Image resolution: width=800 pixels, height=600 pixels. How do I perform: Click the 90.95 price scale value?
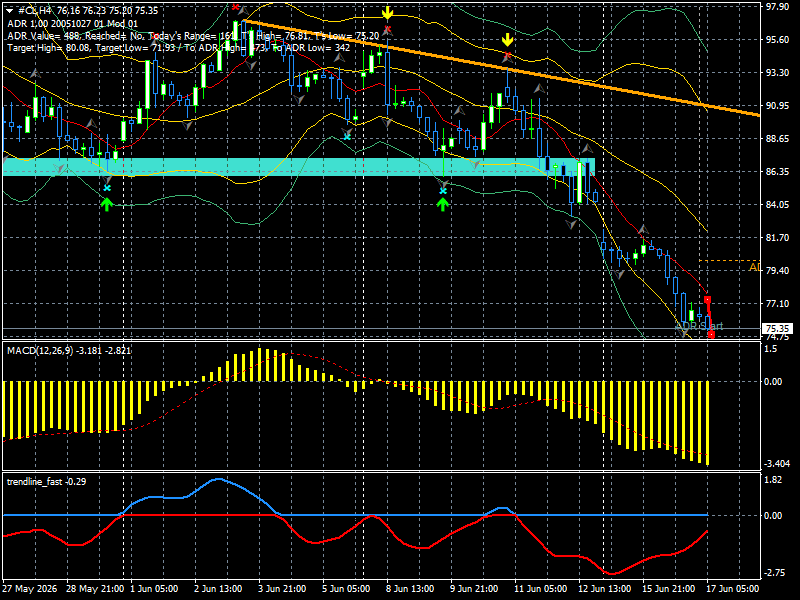pyautogui.click(x=778, y=106)
